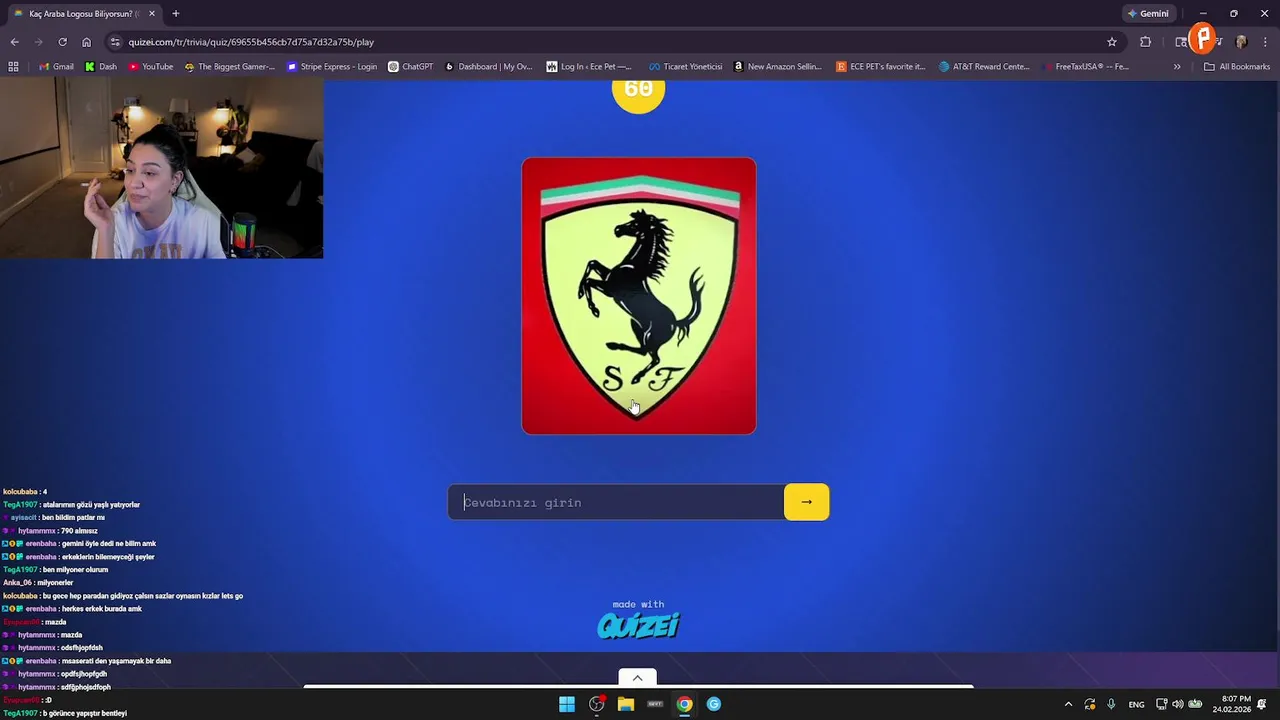
Task: Expand hidden bookmarks chevron
Action: click(1177, 67)
